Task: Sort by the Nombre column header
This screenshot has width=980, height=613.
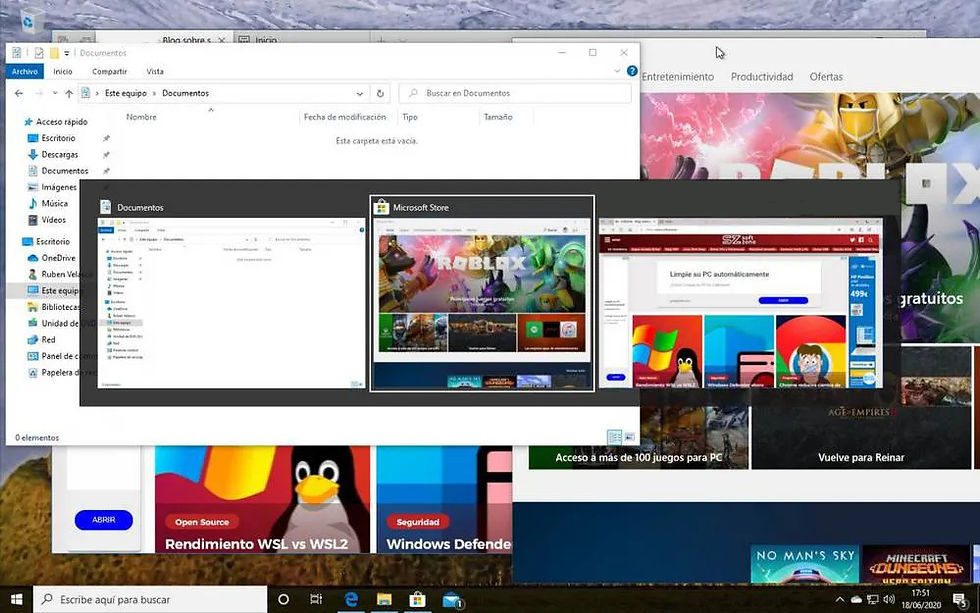Action: (x=141, y=117)
